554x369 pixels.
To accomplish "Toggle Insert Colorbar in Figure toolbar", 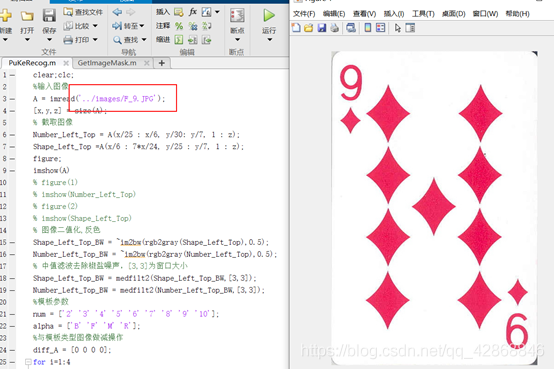I will point(368,28).
